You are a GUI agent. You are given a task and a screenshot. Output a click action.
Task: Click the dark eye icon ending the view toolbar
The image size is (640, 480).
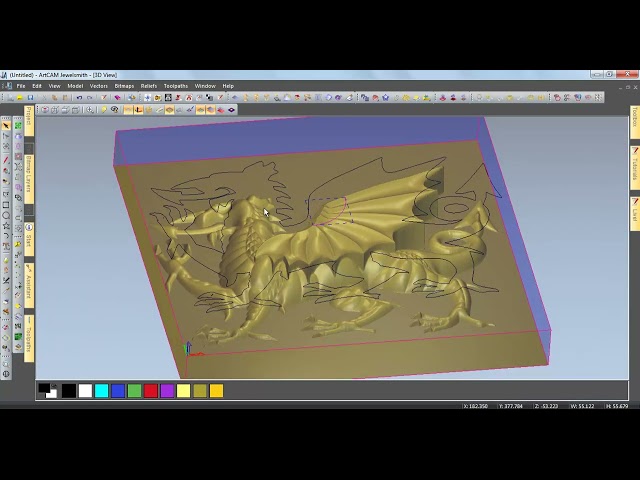[x=231, y=110]
